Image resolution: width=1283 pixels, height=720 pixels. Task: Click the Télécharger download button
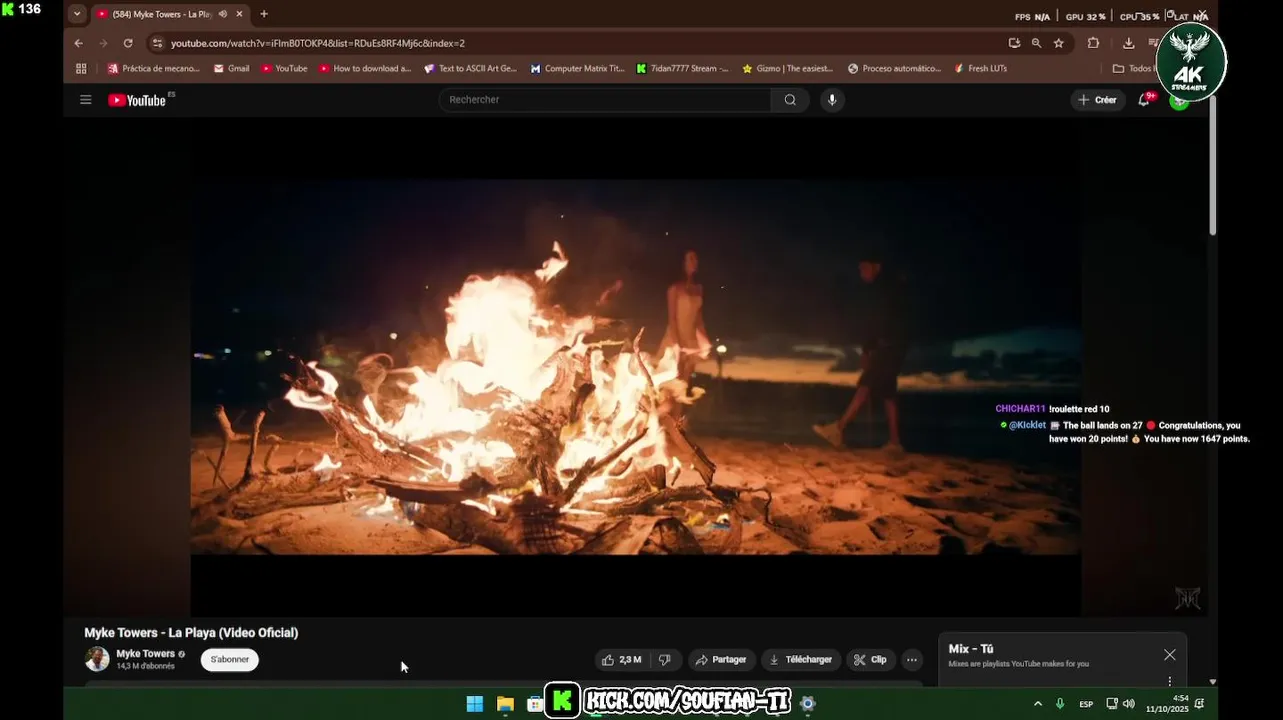[801, 660]
